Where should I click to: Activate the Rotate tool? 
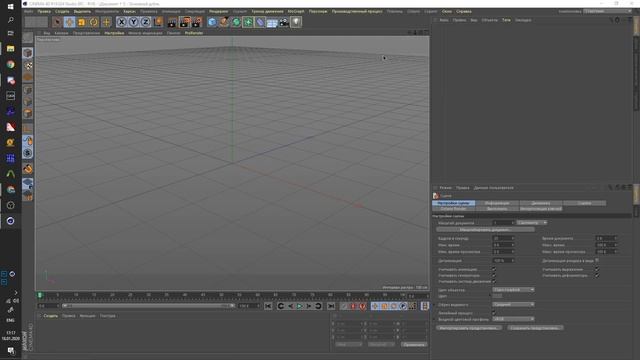[x=94, y=22]
